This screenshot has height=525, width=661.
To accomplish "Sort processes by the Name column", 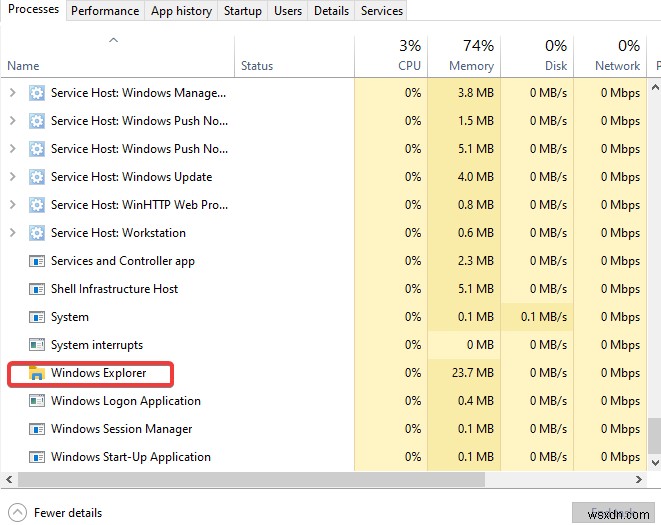I will click(118, 57).
